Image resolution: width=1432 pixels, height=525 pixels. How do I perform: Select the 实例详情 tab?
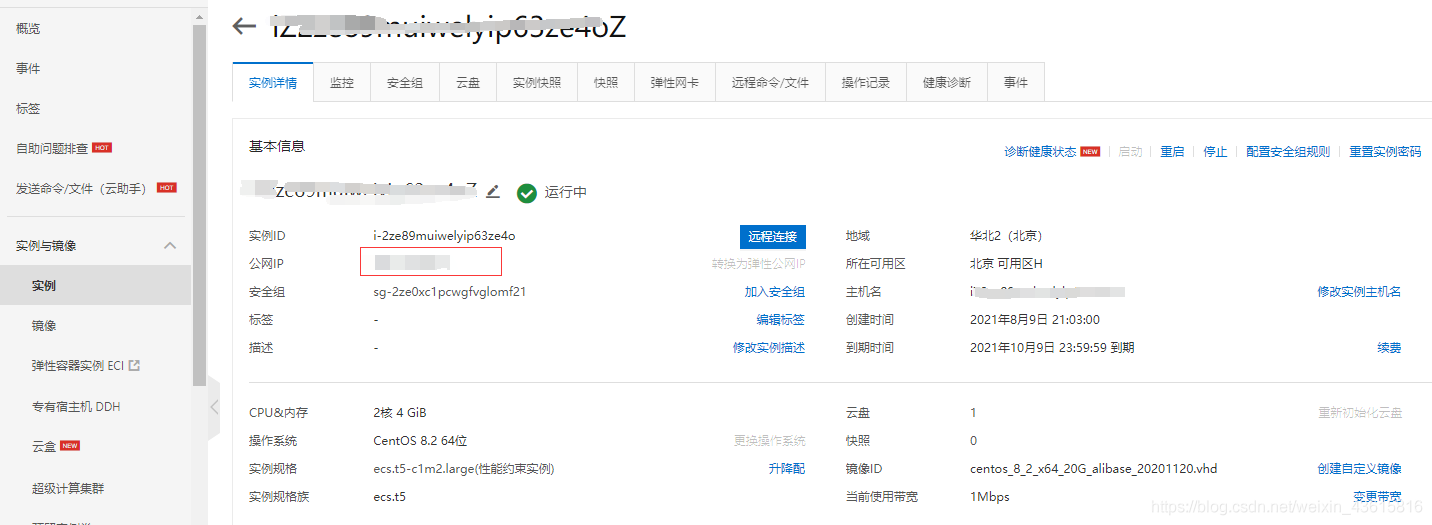[x=273, y=83]
